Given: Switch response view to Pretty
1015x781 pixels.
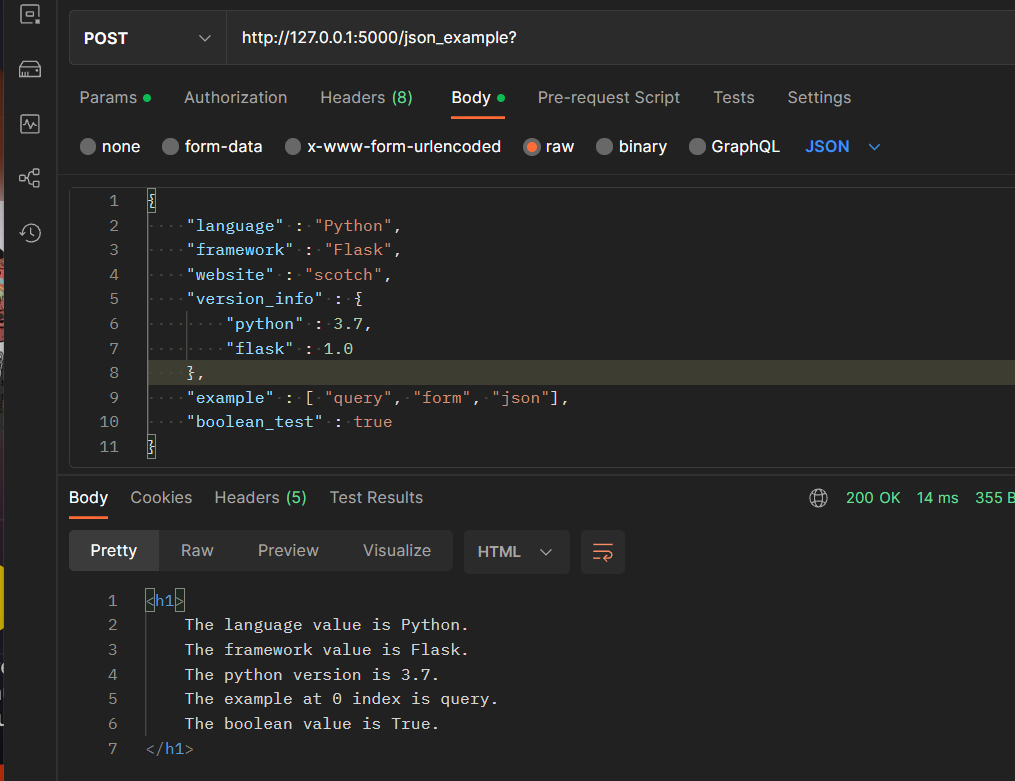Looking at the screenshot, I should (x=114, y=551).
